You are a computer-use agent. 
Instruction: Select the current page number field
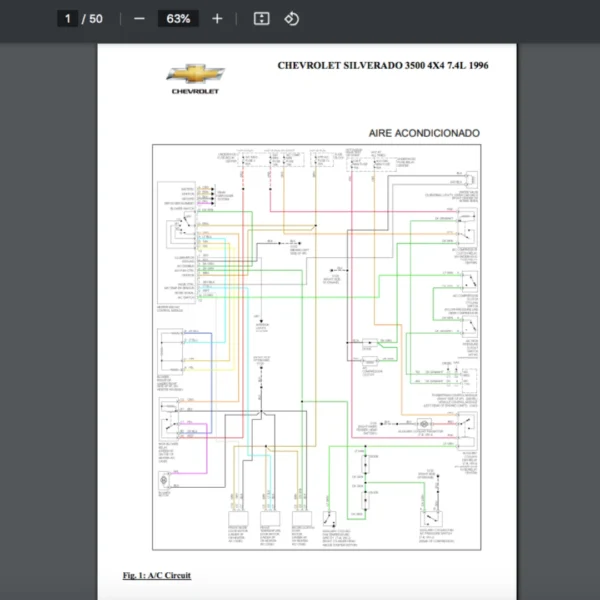click(x=68, y=19)
